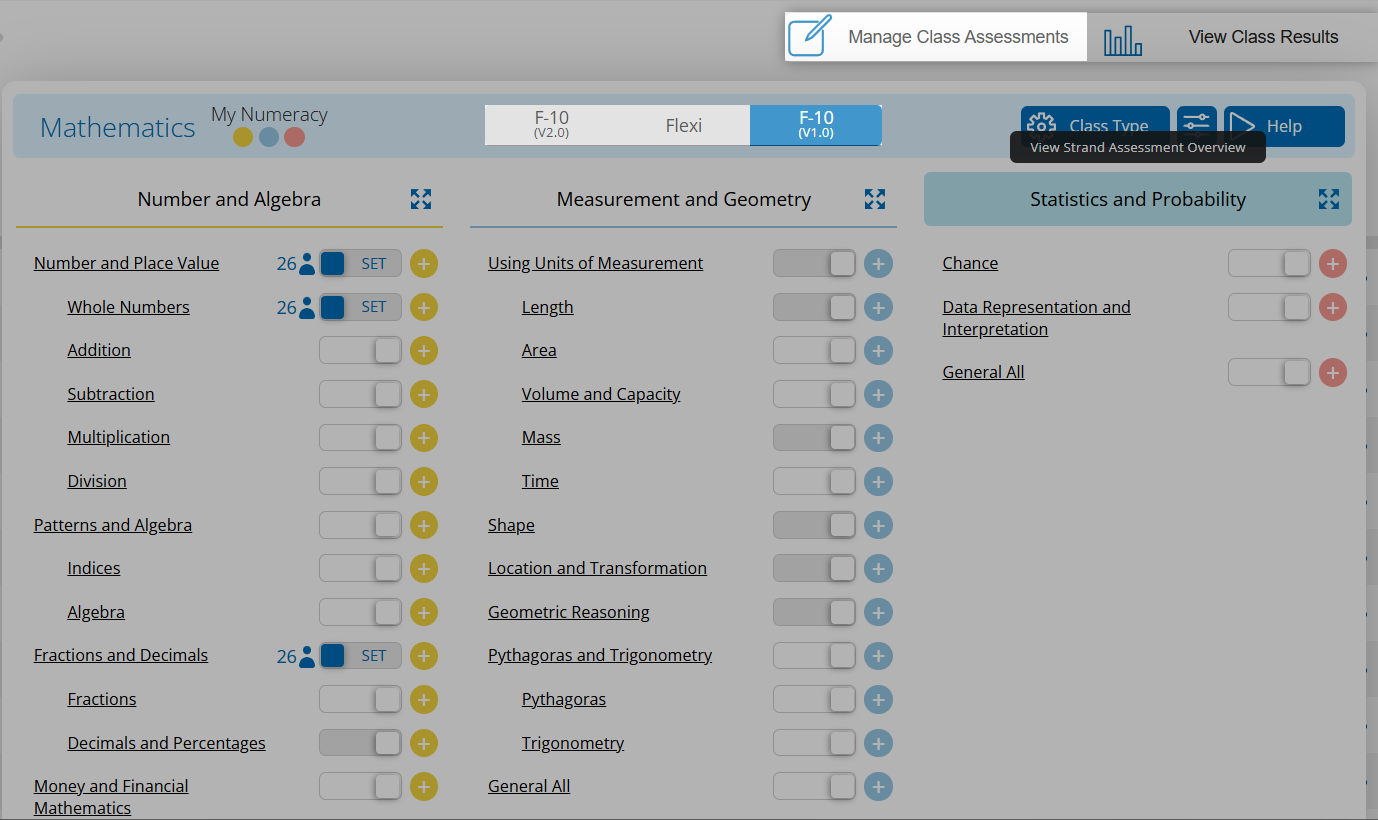Viewport: 1378px width, 820px height.
Task: Open the Location and Transformation link
Action: [x=597, y=568]
